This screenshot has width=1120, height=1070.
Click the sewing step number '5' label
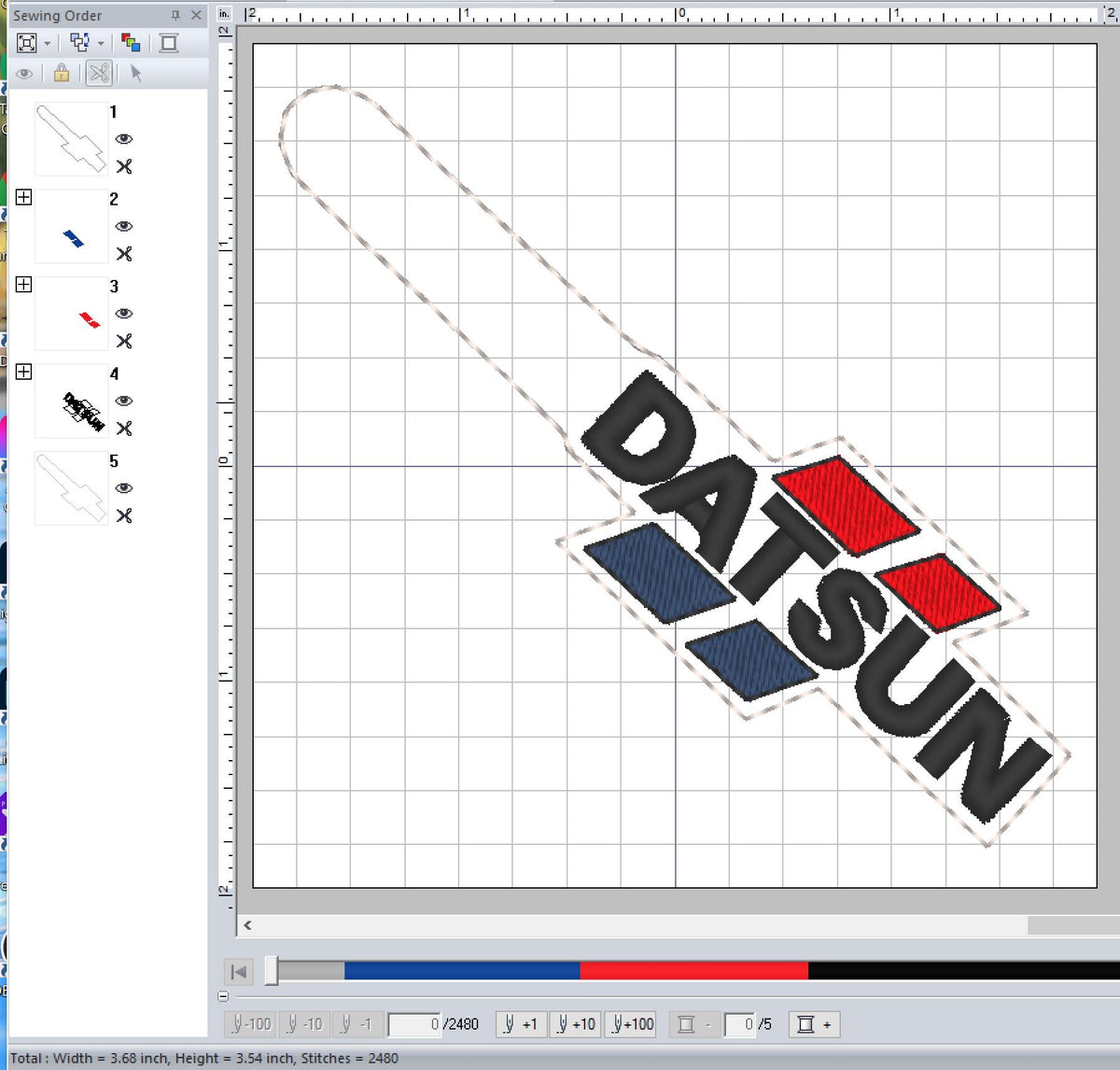(114, 461)
